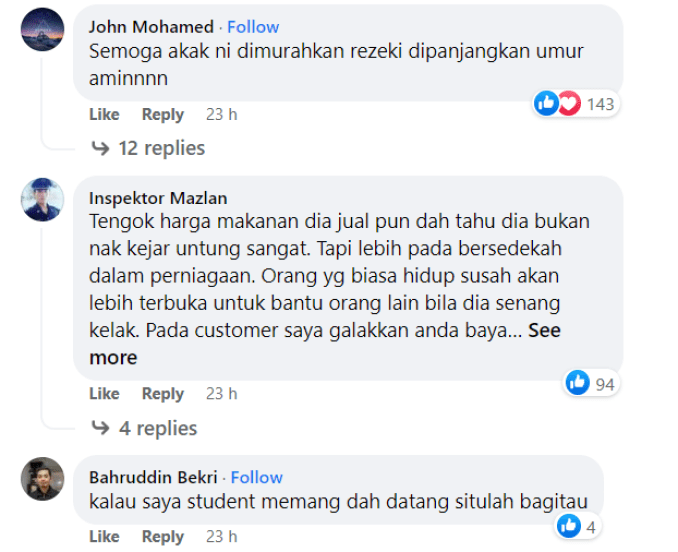Click the reply arrow icon beside 12 replies

point(100,148)
